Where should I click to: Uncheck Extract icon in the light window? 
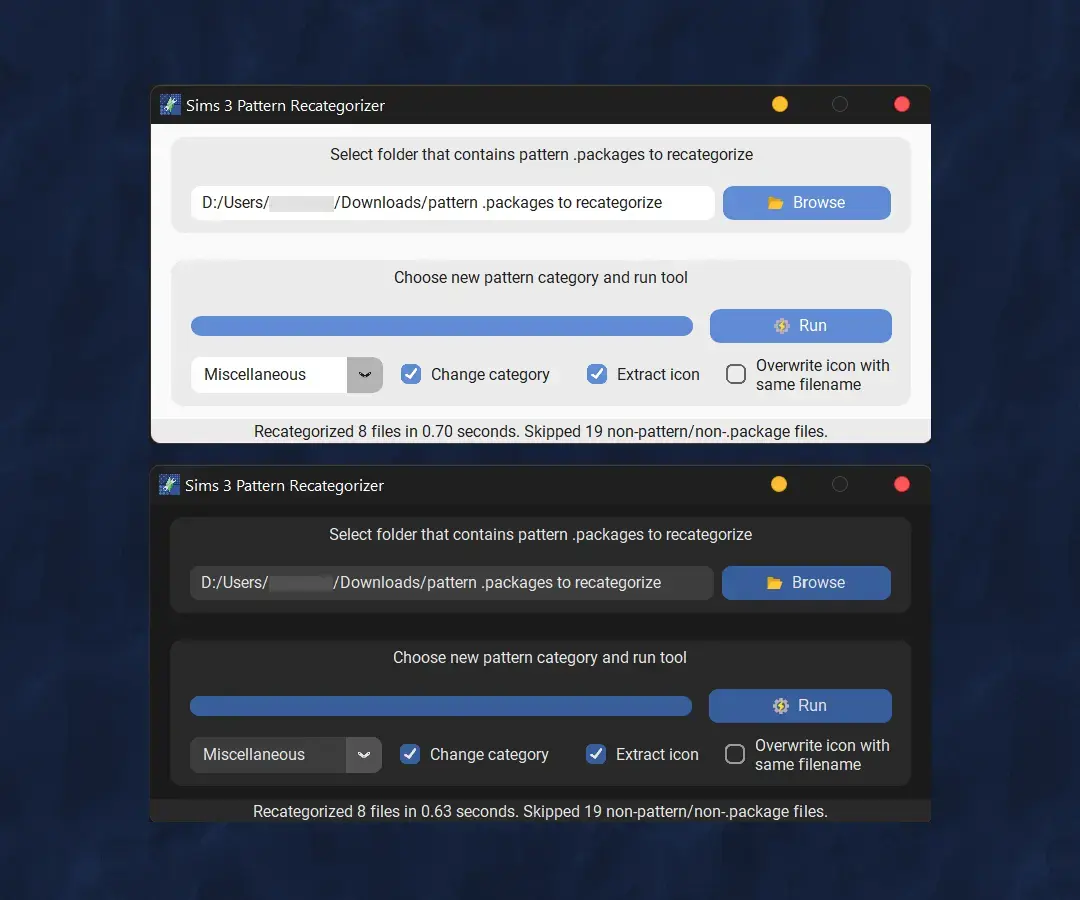[597, 374]
